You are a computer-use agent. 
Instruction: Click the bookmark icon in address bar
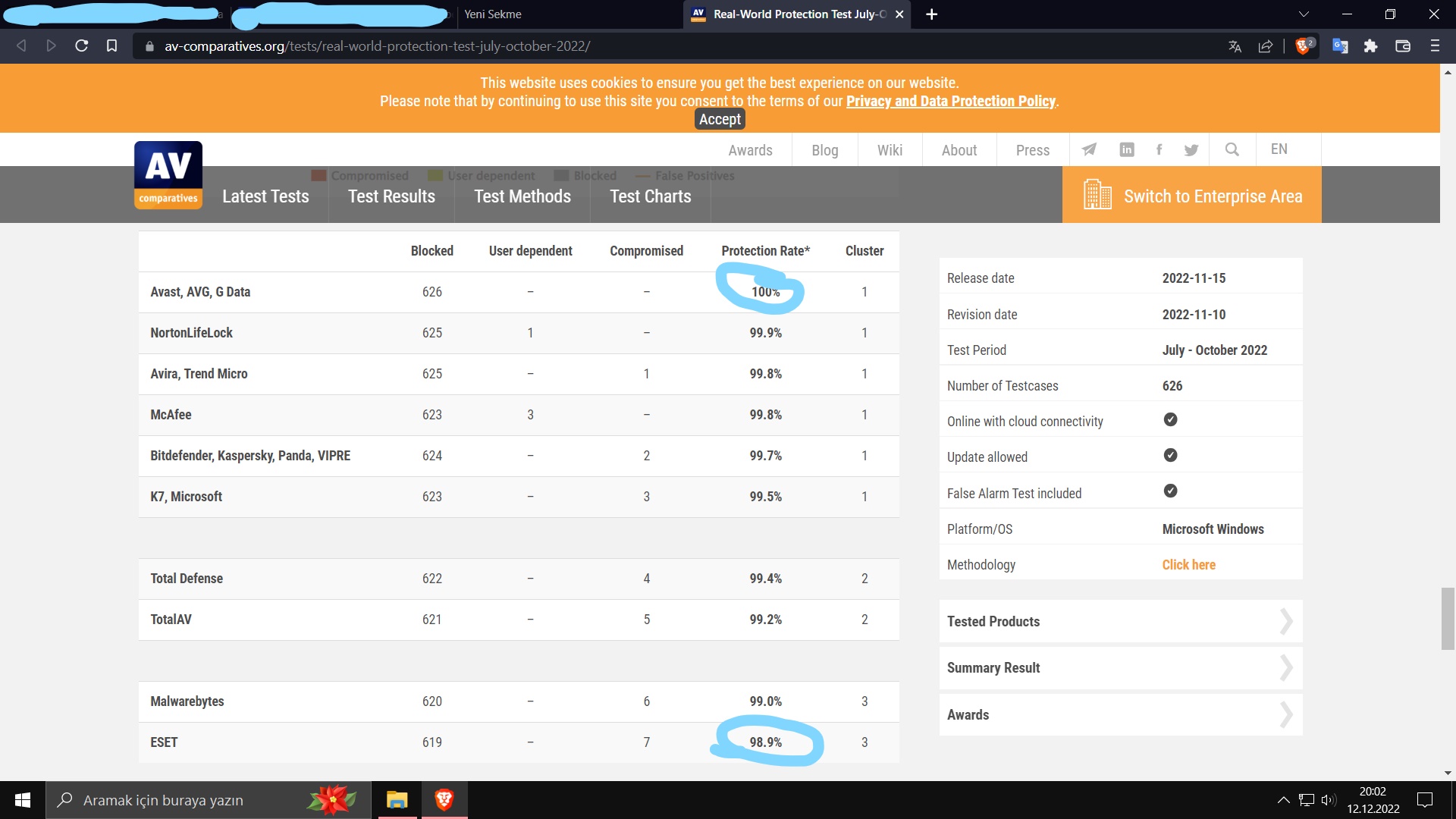111,46
